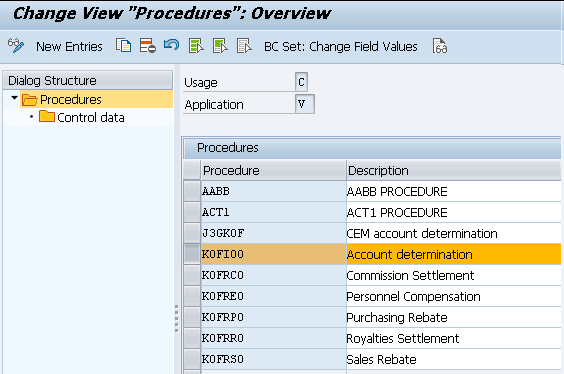Click New Entries button
The height and width of the screenshot is (374, 564).
[x=69, y=46]
